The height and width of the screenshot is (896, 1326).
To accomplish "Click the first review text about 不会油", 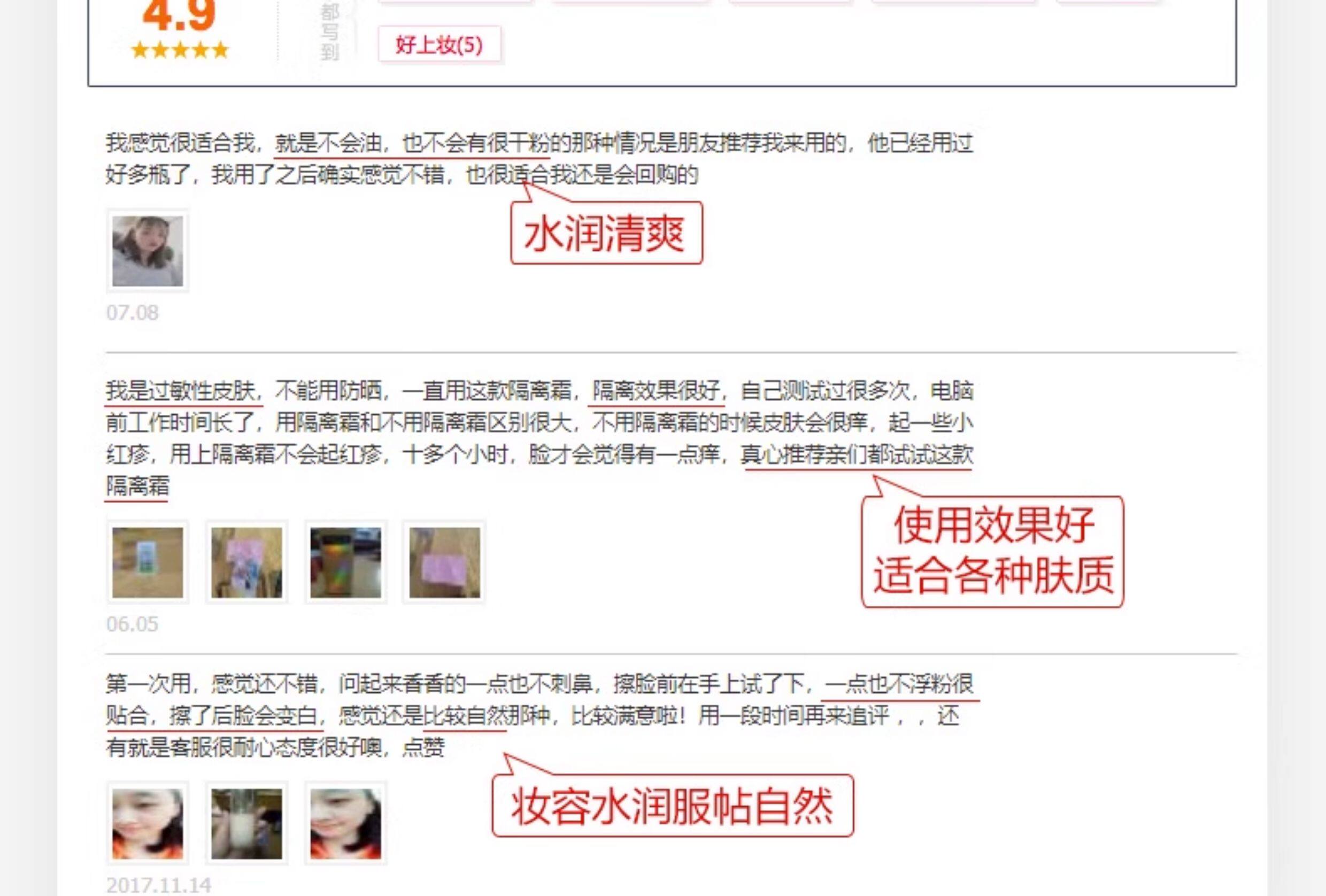I will (x=539, y=159).
